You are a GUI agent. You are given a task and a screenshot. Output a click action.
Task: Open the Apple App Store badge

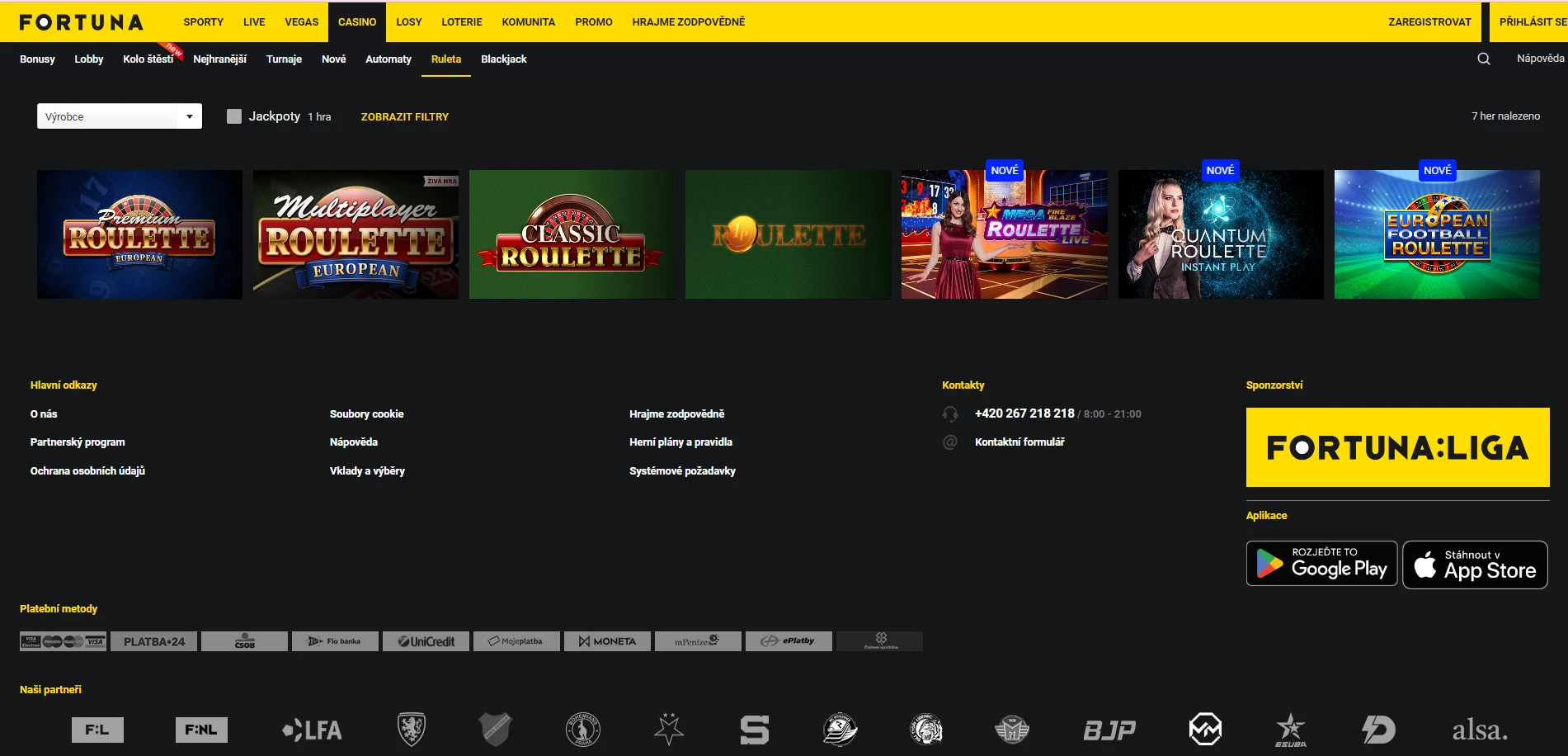pos(1475,565)
